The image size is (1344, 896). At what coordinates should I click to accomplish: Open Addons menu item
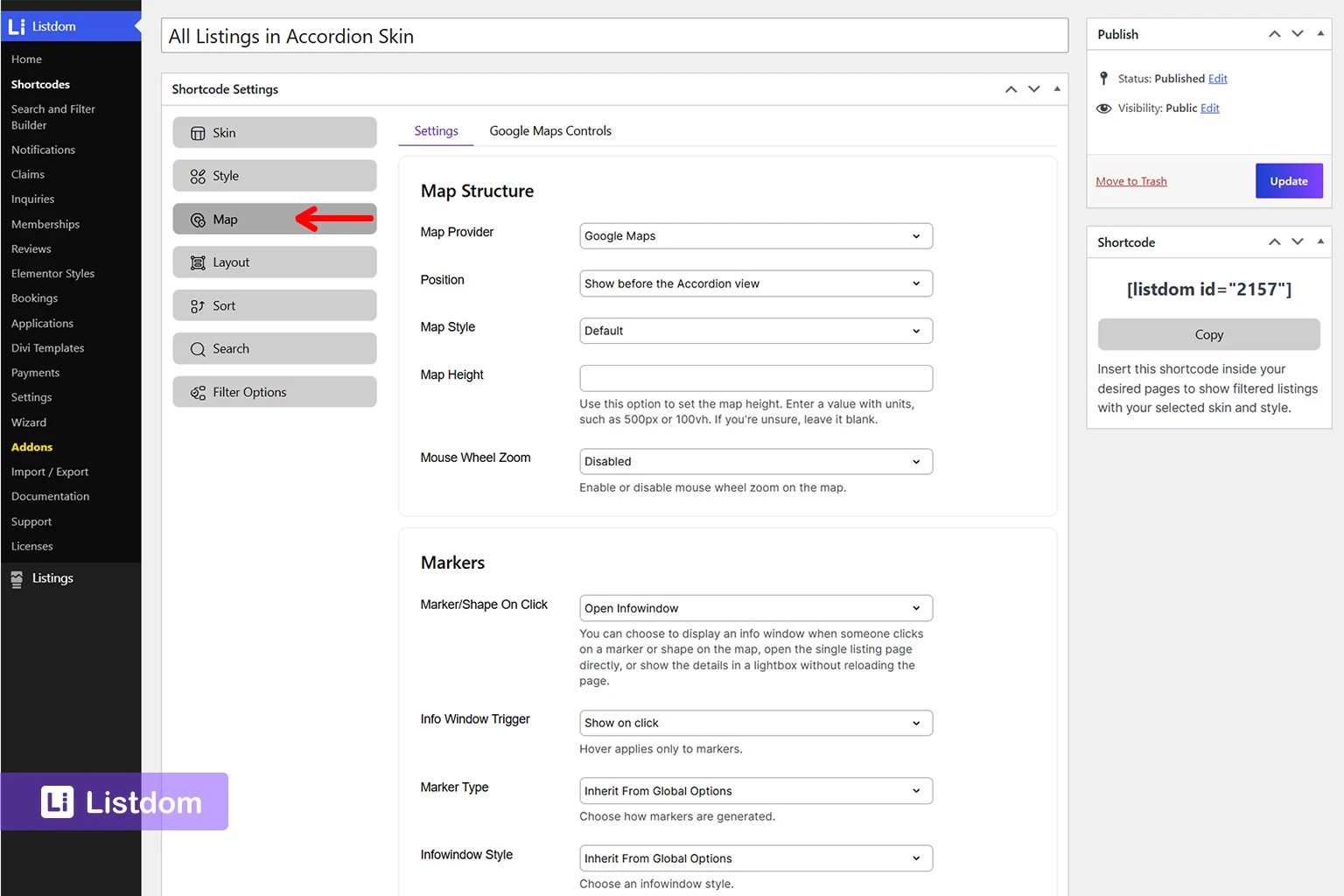point(31,447)
